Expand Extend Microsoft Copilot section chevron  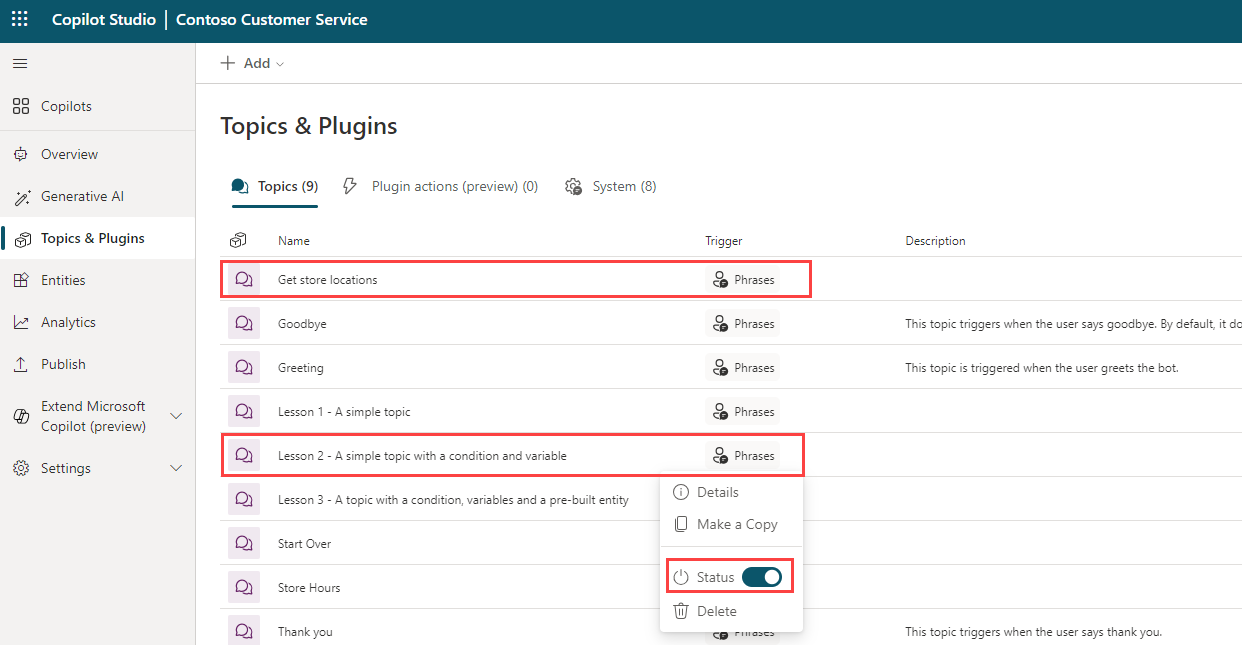(x=176, y=416)
